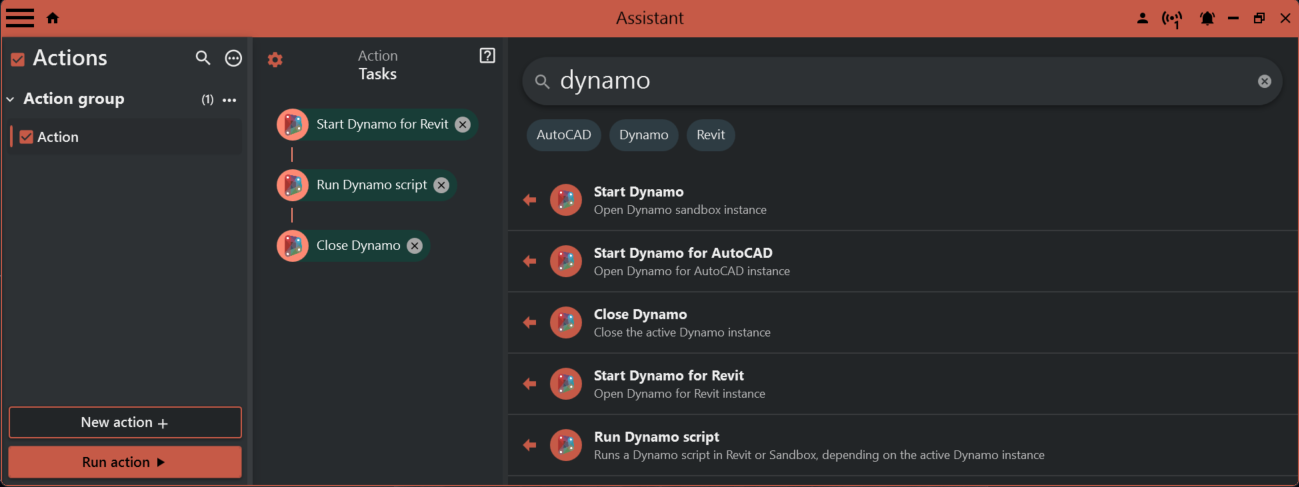Collapse the Action group chevron

click(x=10, y=99)
